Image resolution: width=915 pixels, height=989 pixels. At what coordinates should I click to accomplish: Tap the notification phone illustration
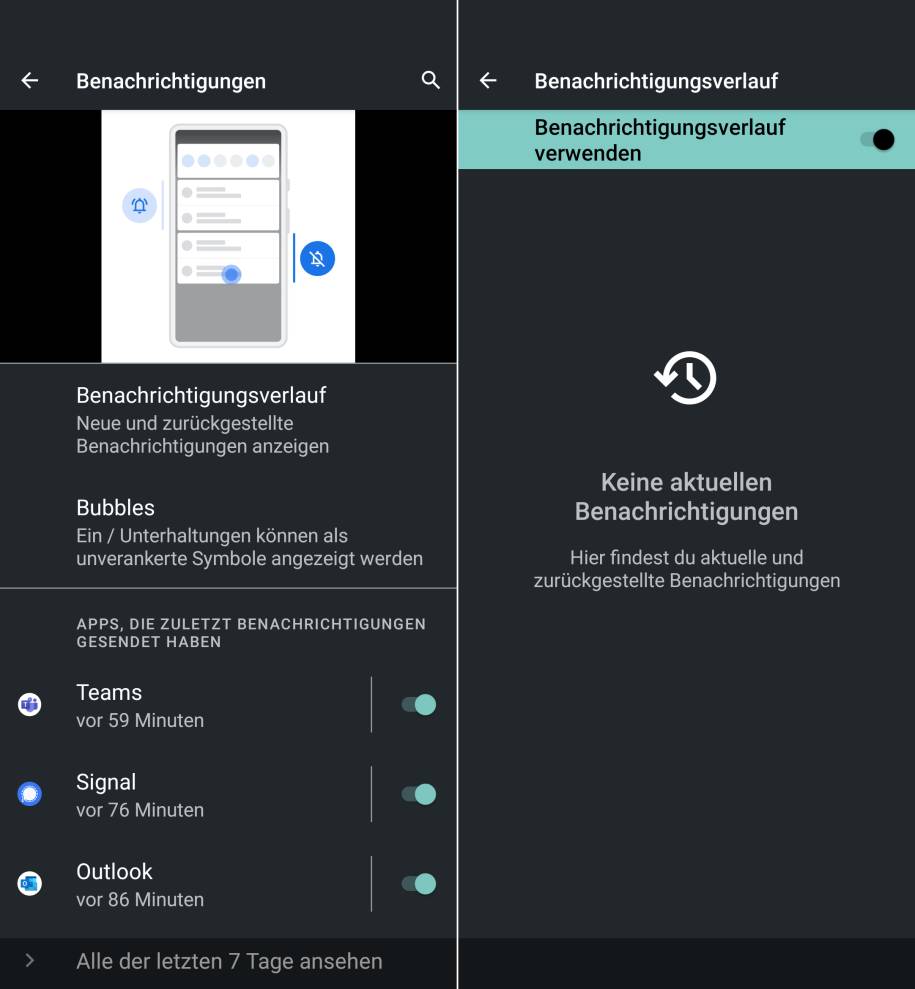tap(228, 236)
